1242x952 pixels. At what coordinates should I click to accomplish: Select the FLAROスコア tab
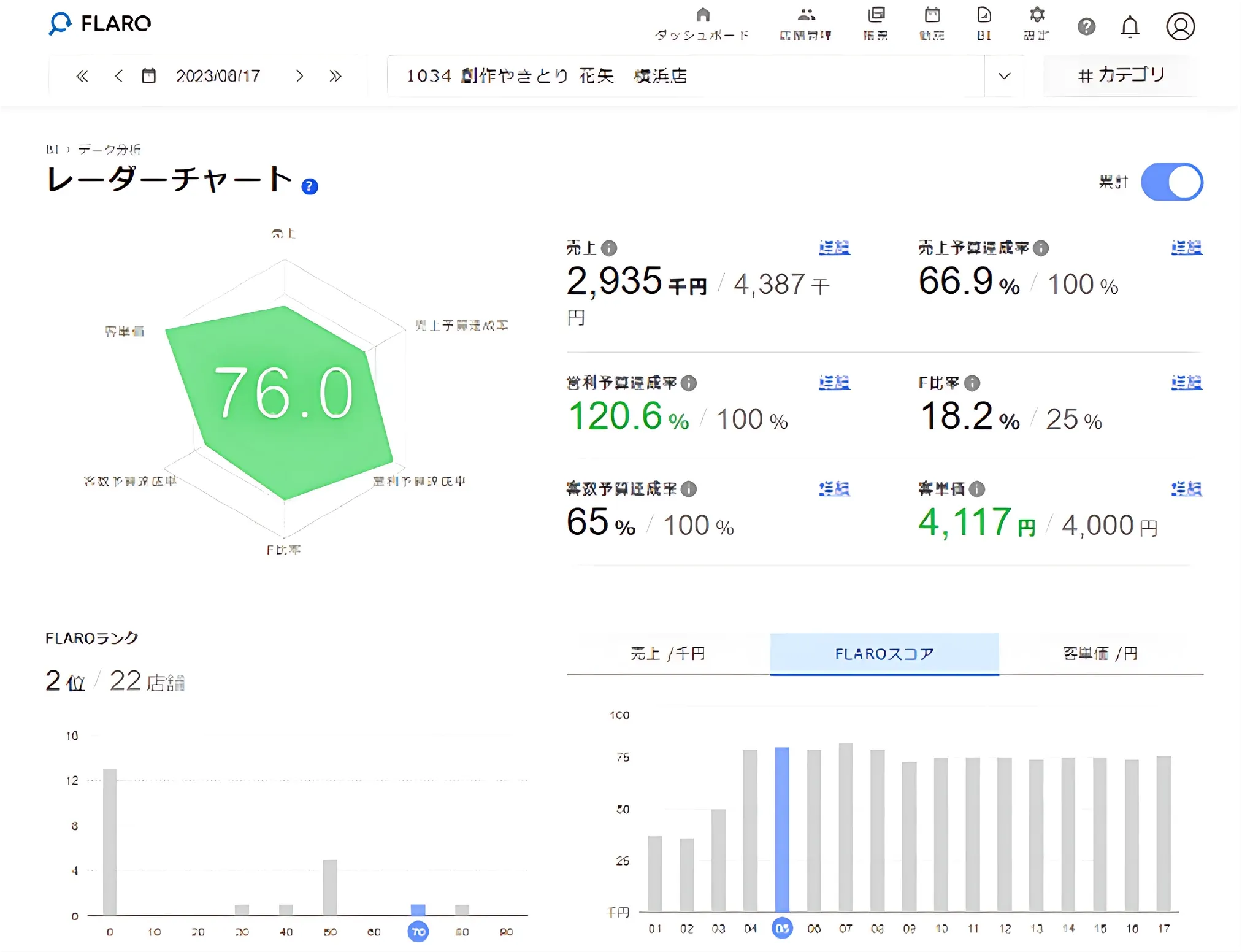click(884, 654)
